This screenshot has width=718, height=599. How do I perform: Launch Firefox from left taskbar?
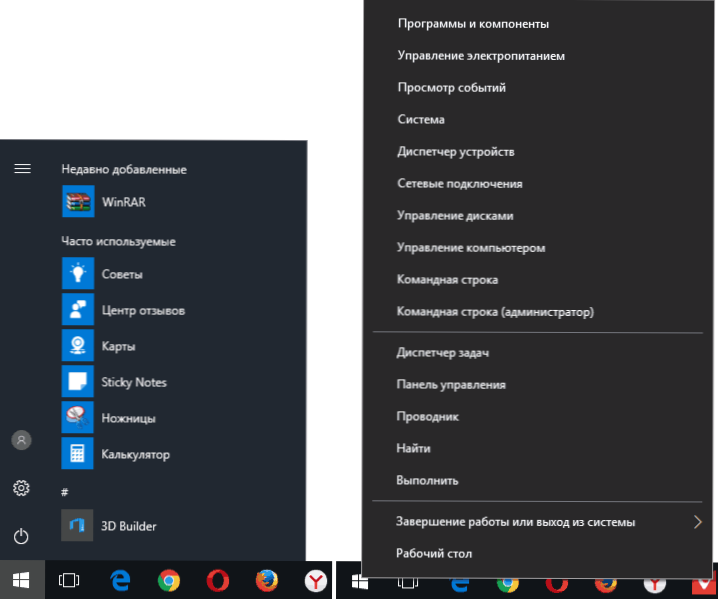pos(267,580)
